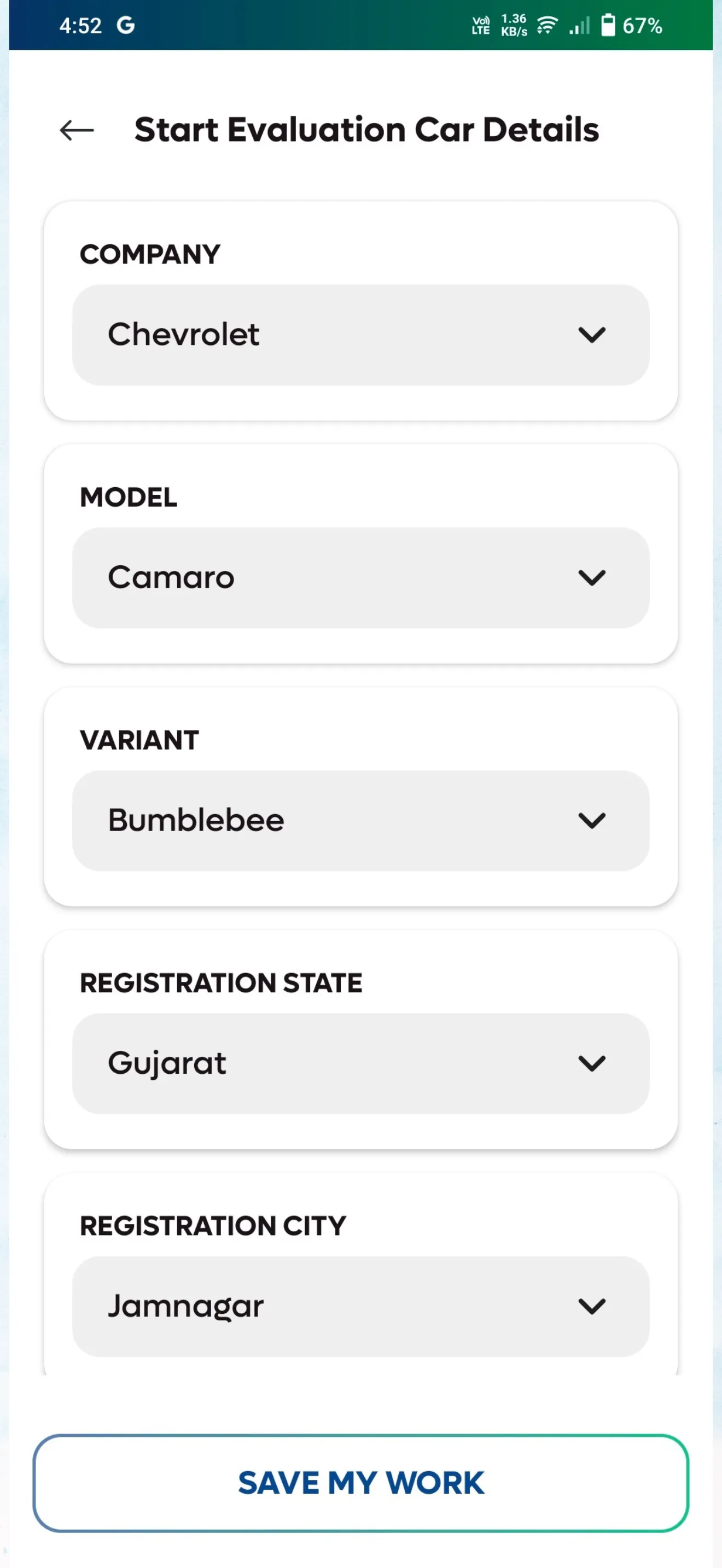Tap the Wi-Fi signal status icon

point(546,26)
